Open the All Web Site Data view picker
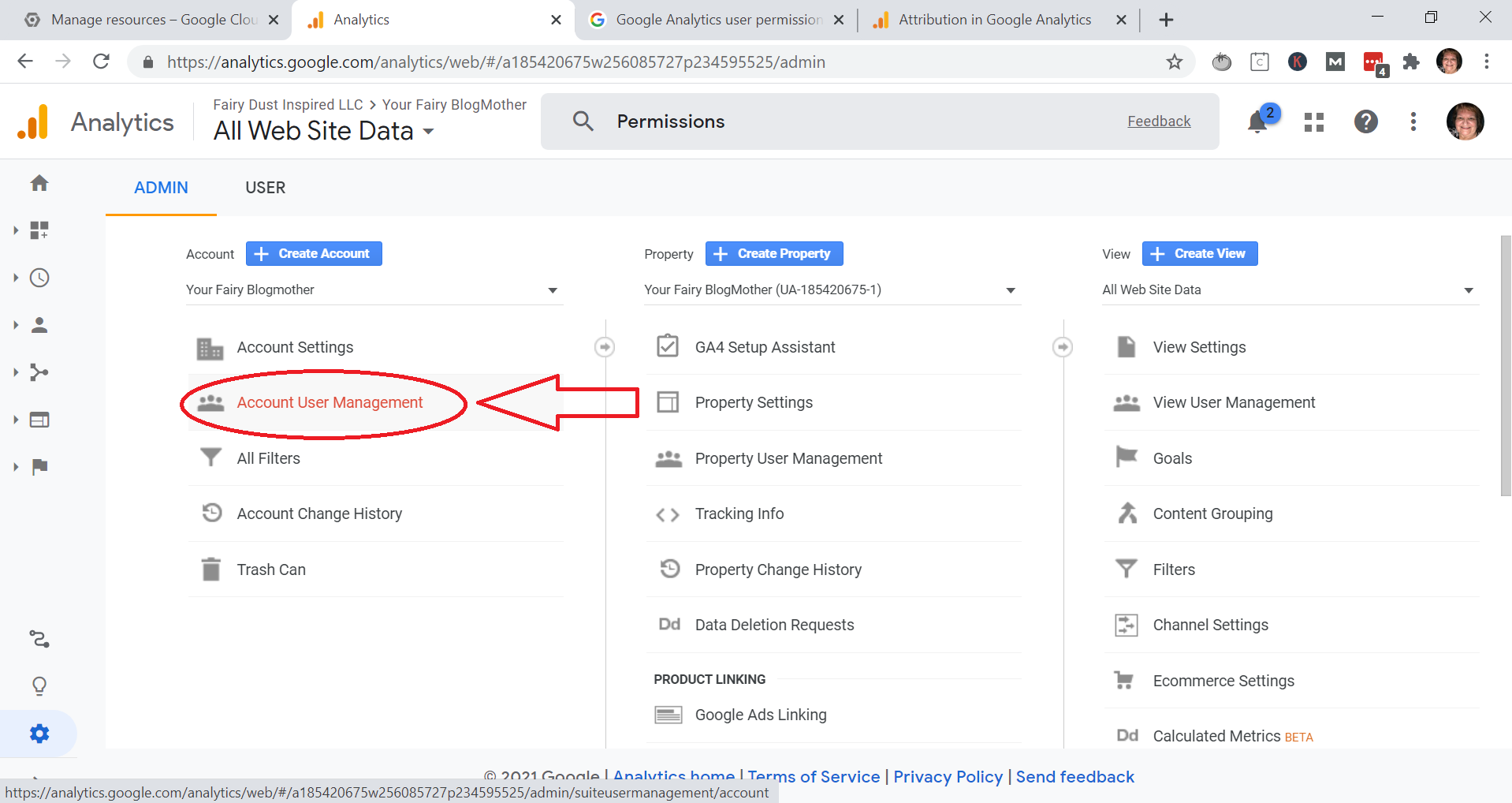 (324, 131)
